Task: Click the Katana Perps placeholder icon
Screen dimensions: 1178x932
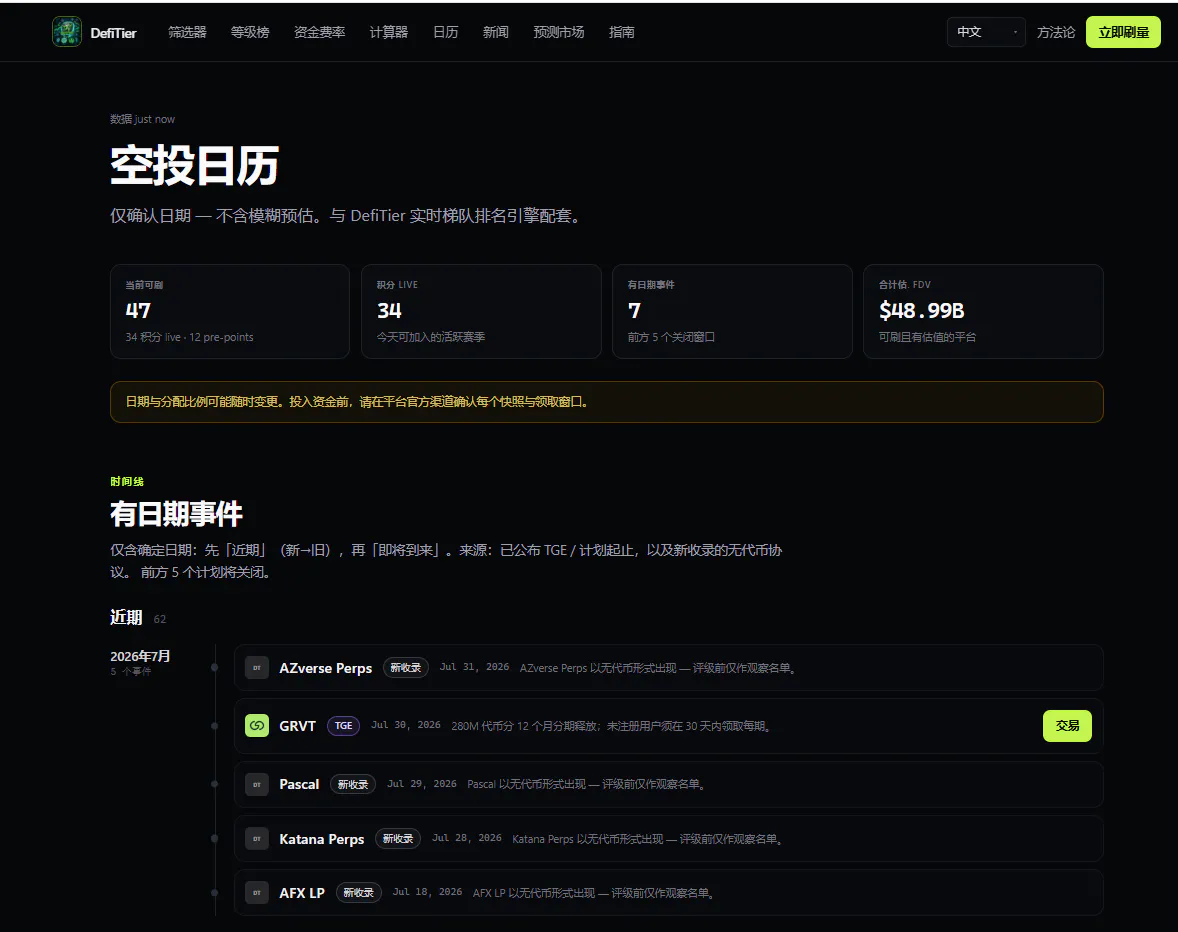Action: (257, 839)
